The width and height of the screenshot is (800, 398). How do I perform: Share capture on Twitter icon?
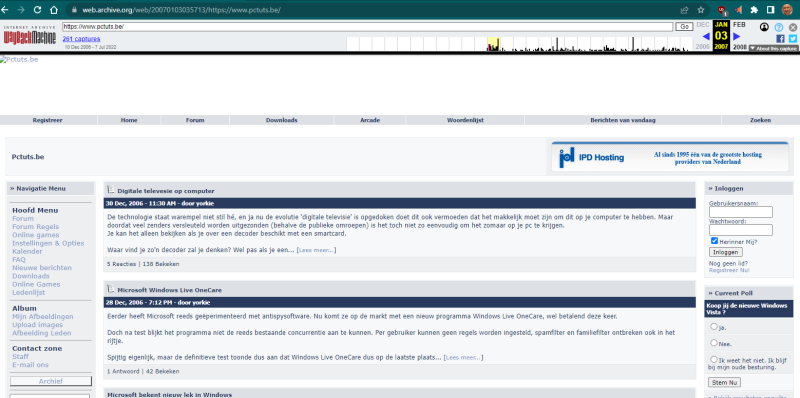[792, 38]
